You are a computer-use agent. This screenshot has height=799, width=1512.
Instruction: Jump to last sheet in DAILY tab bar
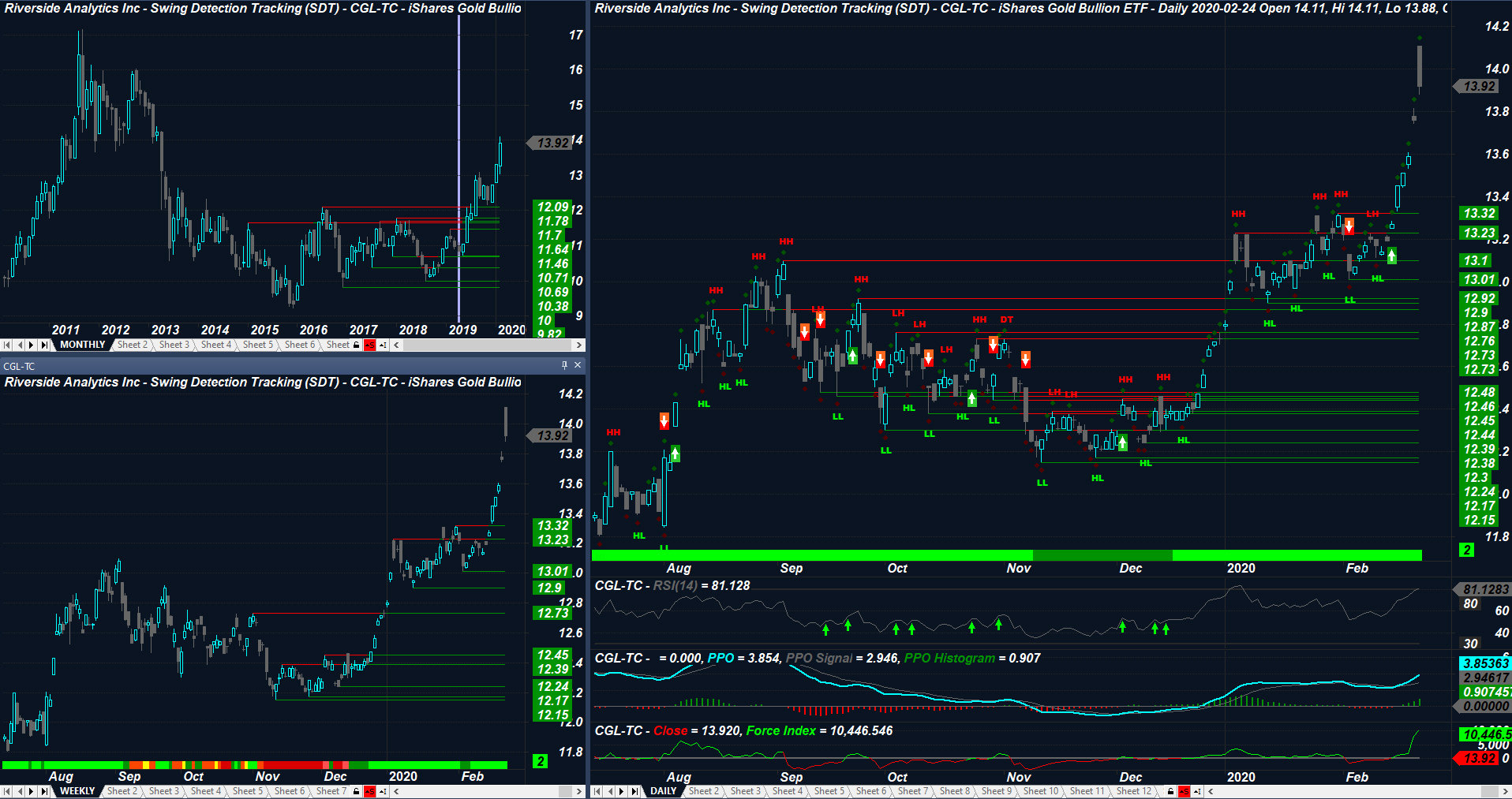pos(634,791)
